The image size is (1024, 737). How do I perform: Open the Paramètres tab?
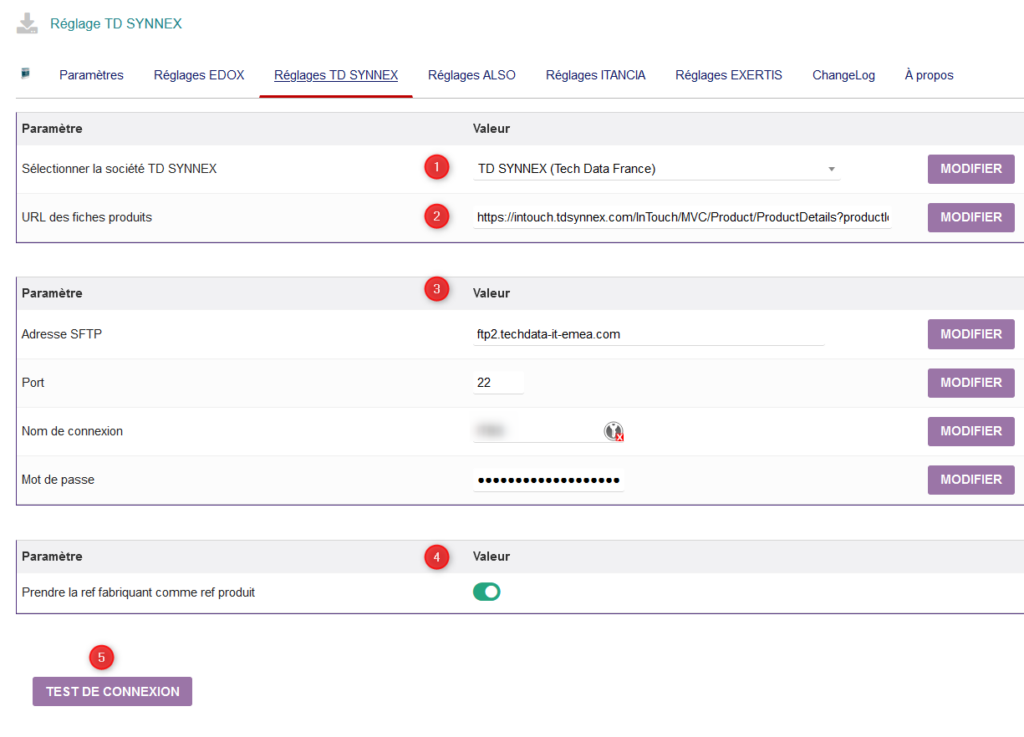pos(91,75)
